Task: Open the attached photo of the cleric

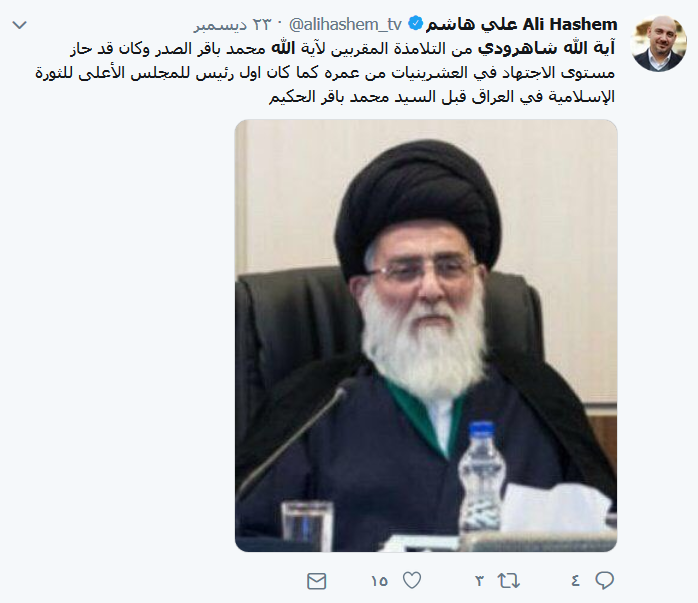Action: click(426, 336)
